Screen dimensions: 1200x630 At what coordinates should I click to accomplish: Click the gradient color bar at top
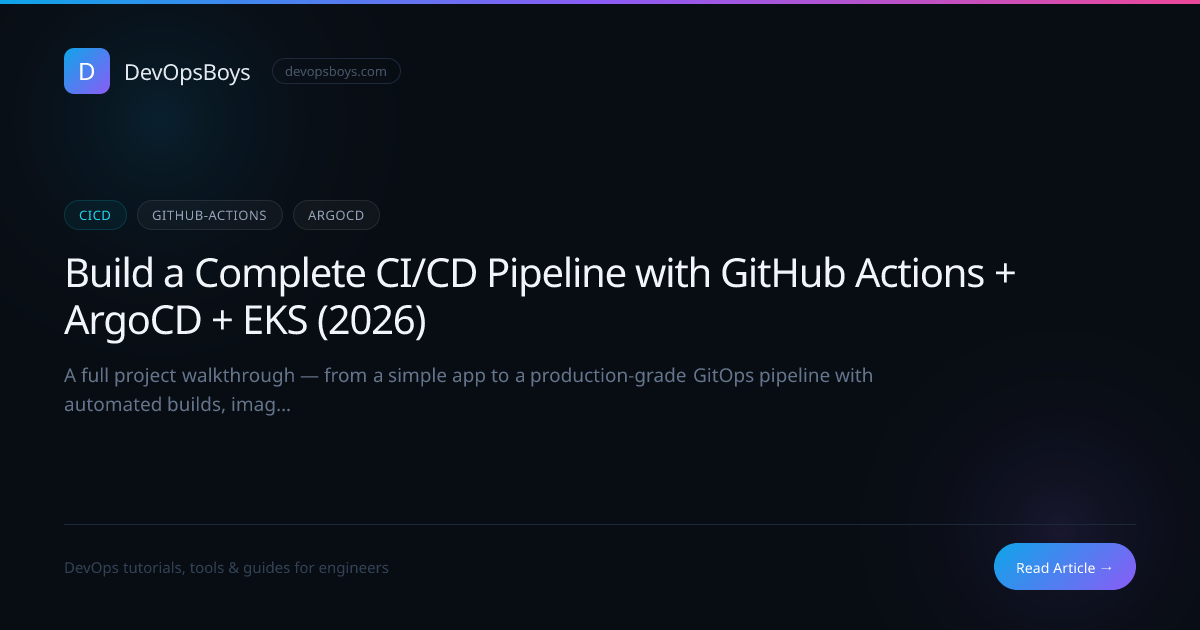pyautogui.click(x=600, y=2)
